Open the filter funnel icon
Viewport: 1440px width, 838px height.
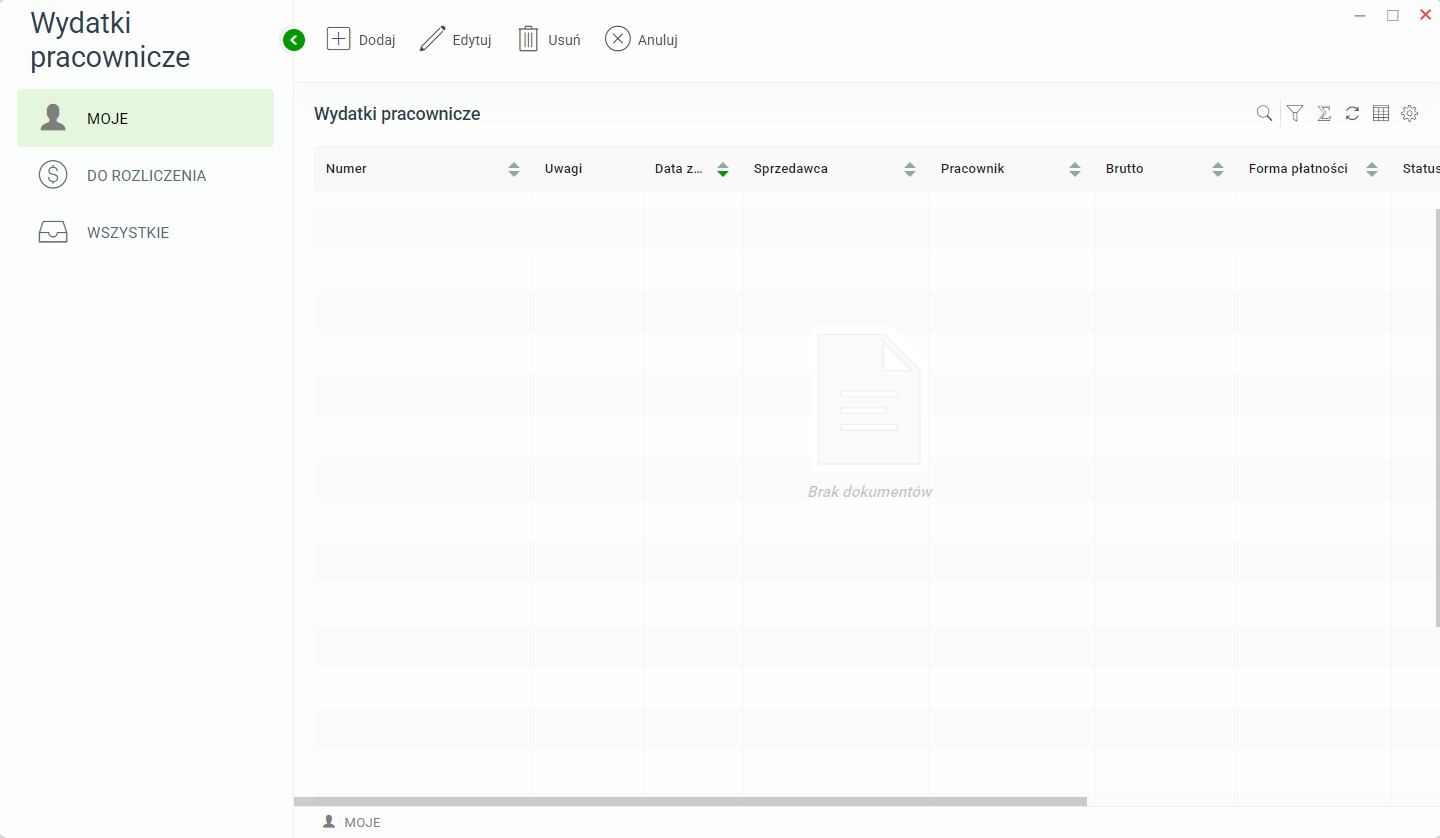(1295, 114)
